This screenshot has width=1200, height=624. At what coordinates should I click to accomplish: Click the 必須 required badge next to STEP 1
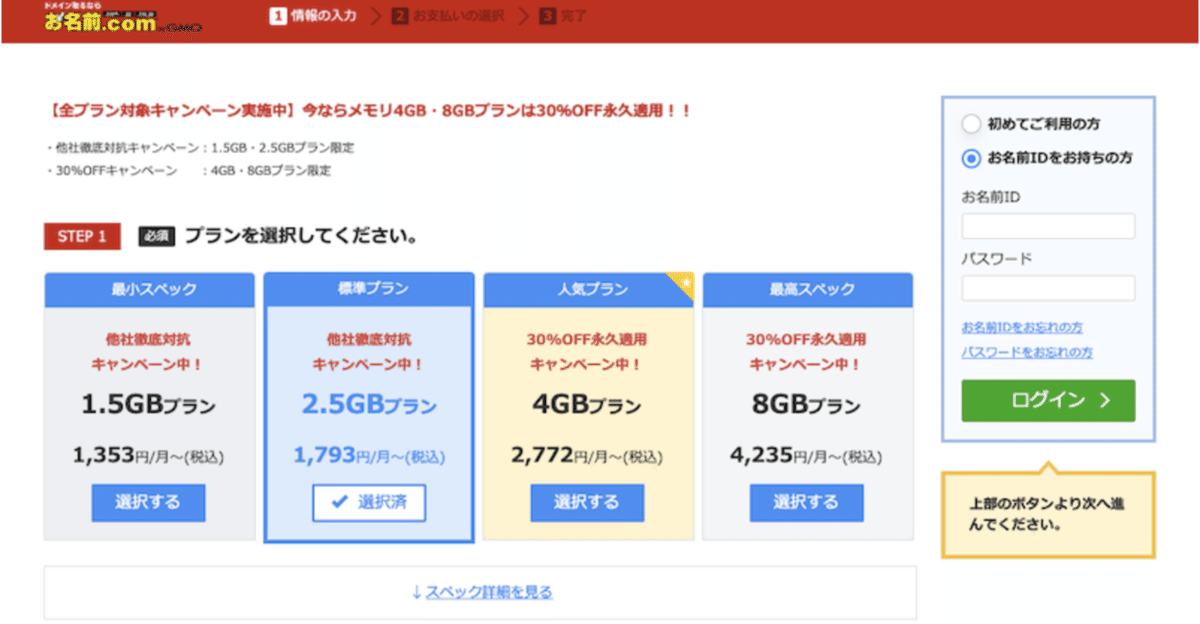tap(157, 236)
